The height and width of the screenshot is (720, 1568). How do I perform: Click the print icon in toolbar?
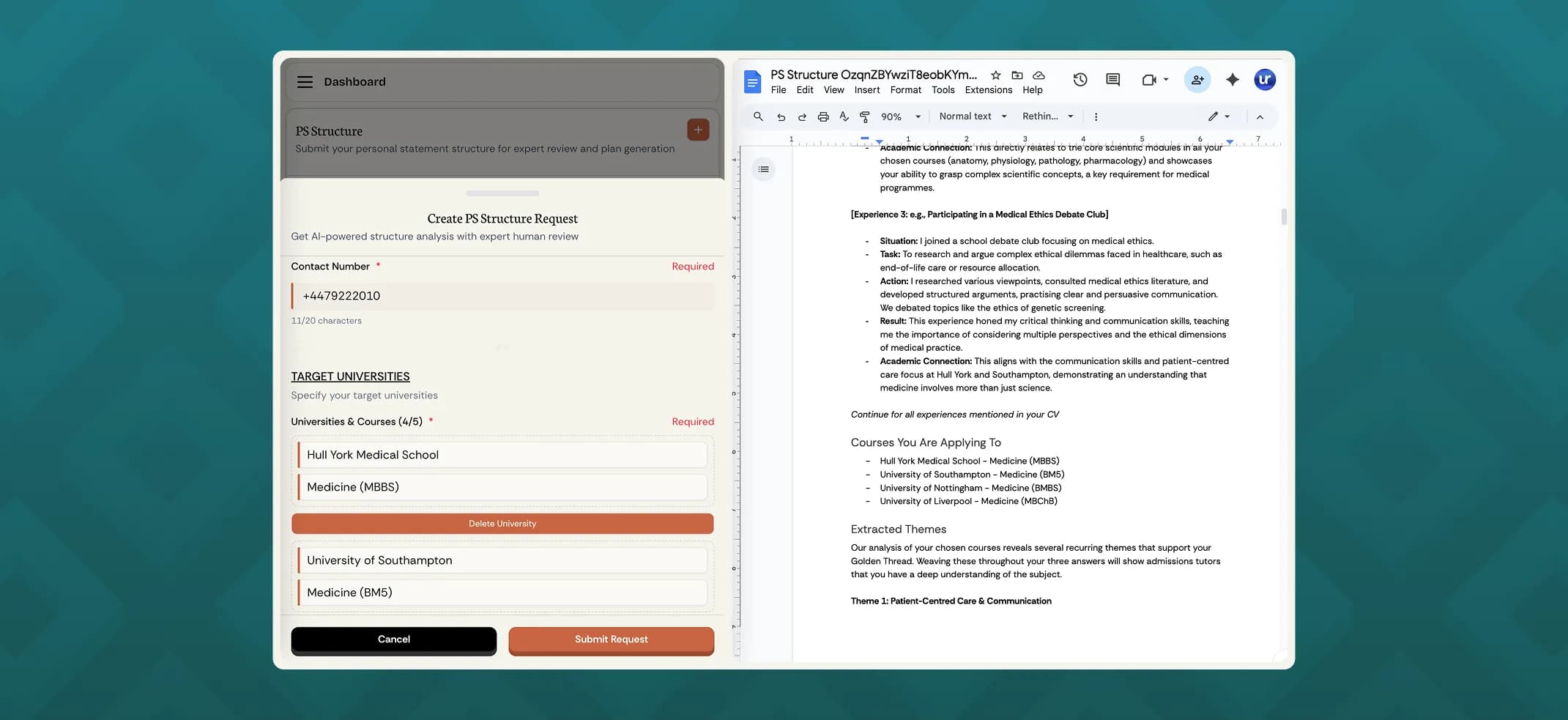[x=823, y=116]
